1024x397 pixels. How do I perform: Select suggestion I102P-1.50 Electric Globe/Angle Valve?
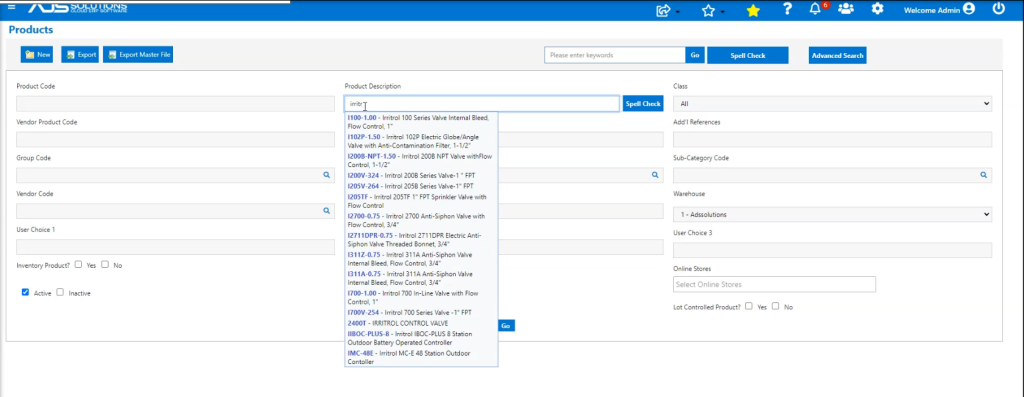pyautogui.click(x=421, y=142)
